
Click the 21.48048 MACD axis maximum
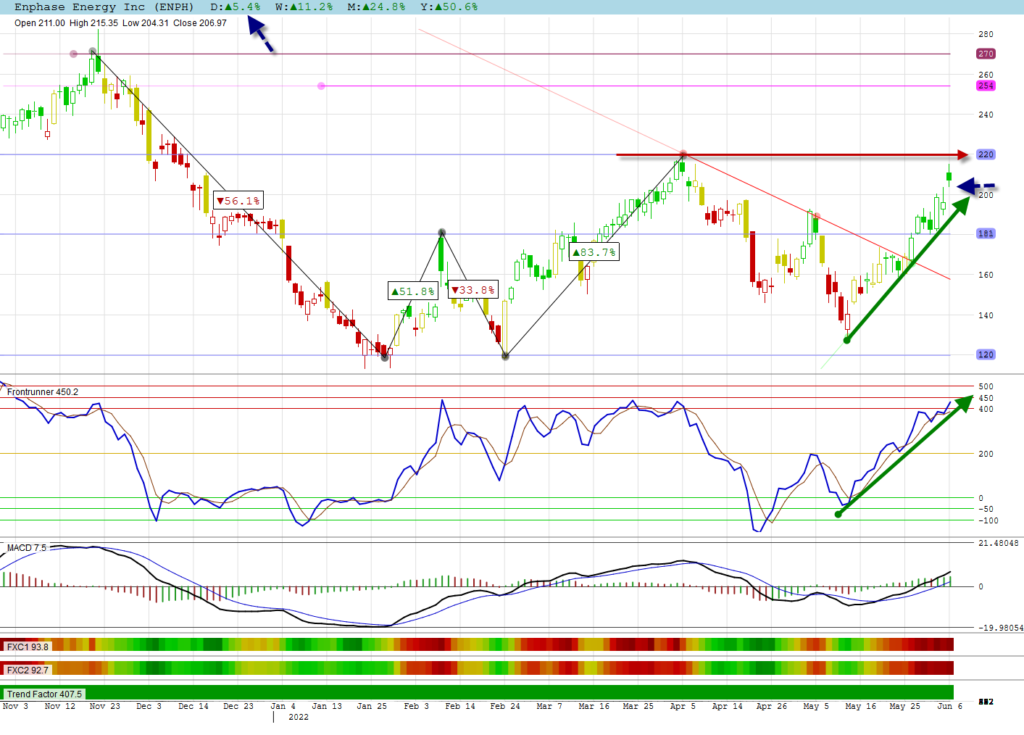pyautogui.click(x=998, y=543)
